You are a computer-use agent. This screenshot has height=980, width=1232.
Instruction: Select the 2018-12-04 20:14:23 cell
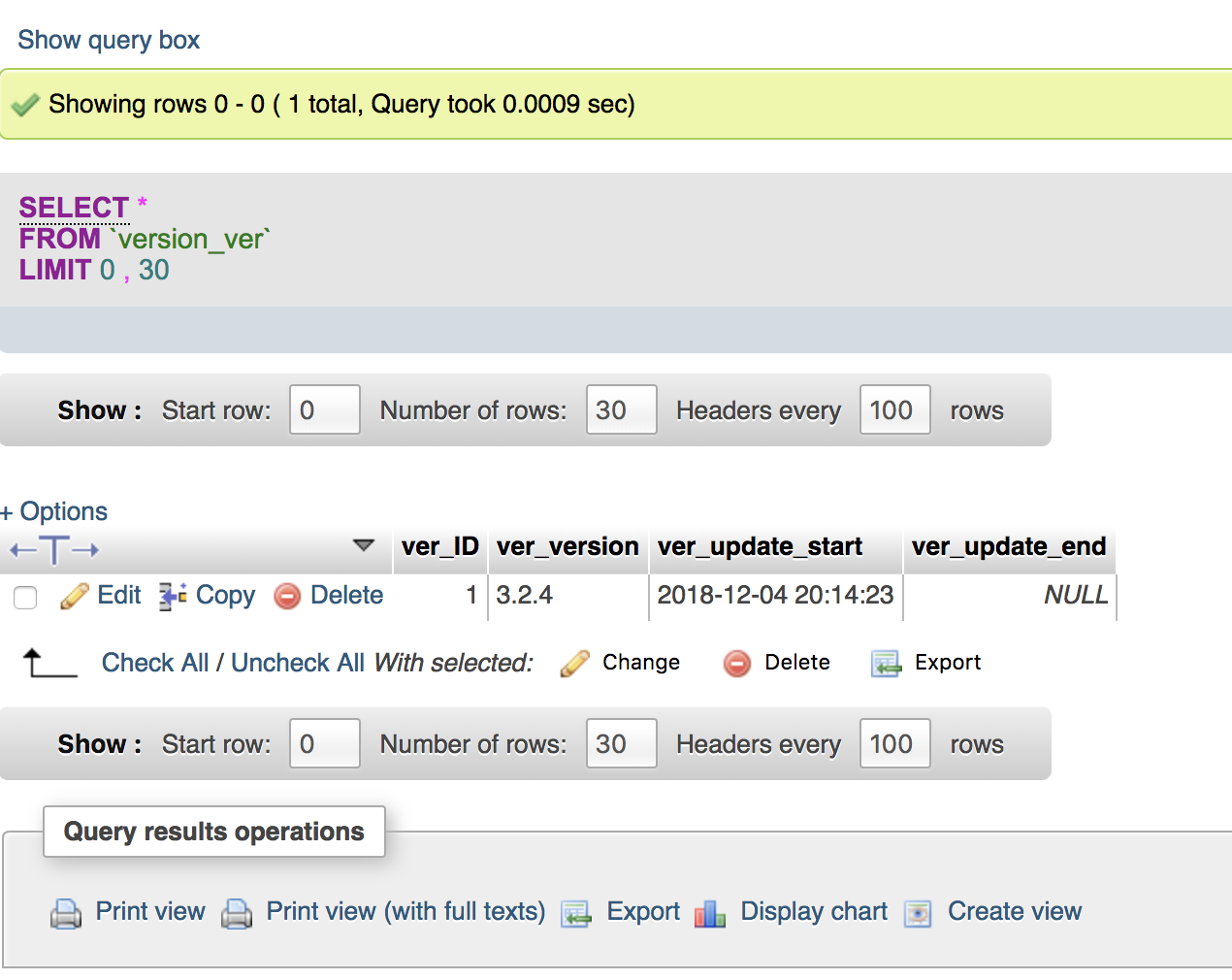776,595
